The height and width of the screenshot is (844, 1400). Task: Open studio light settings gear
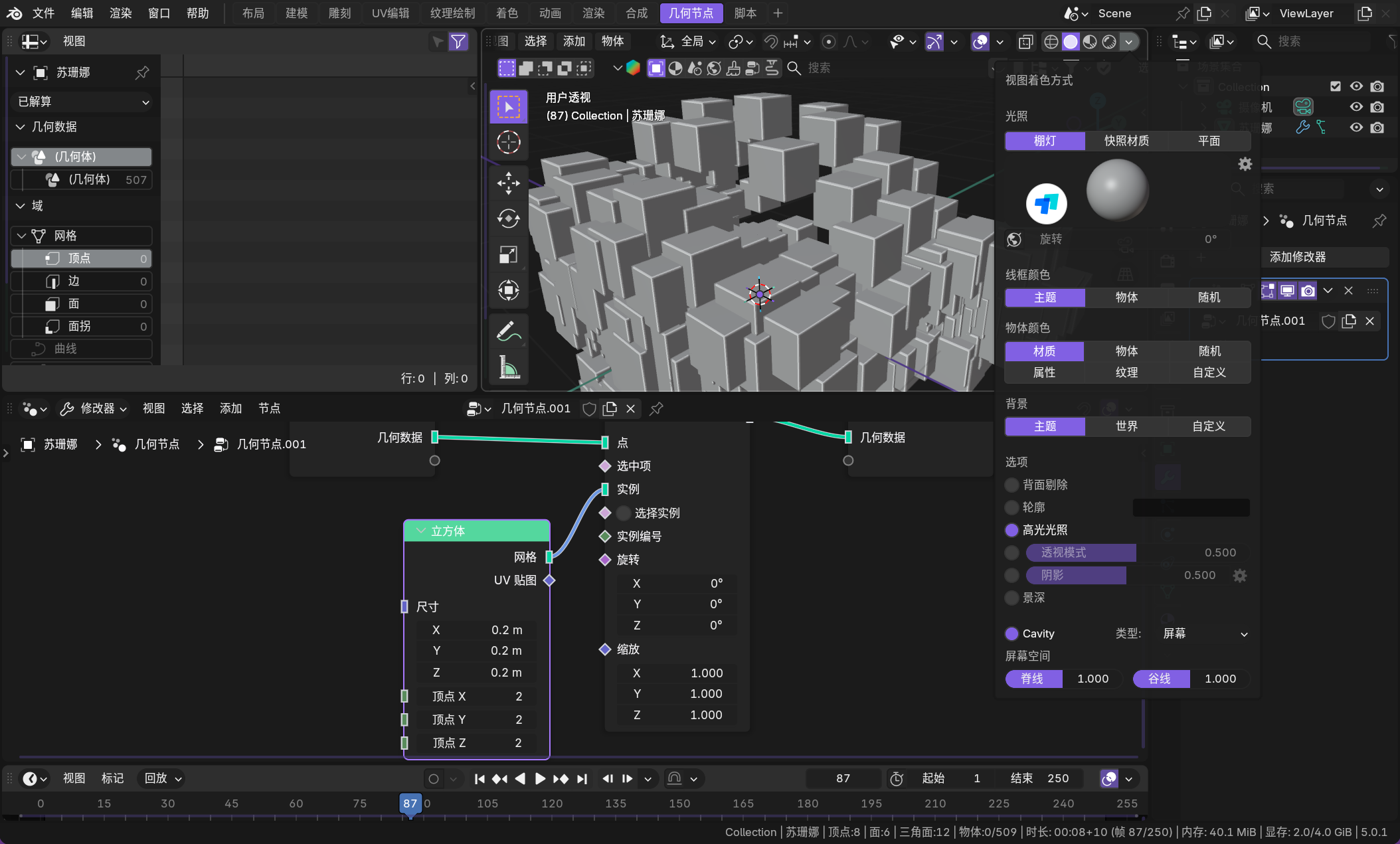pyautogui.click(x=1245, y=164)
